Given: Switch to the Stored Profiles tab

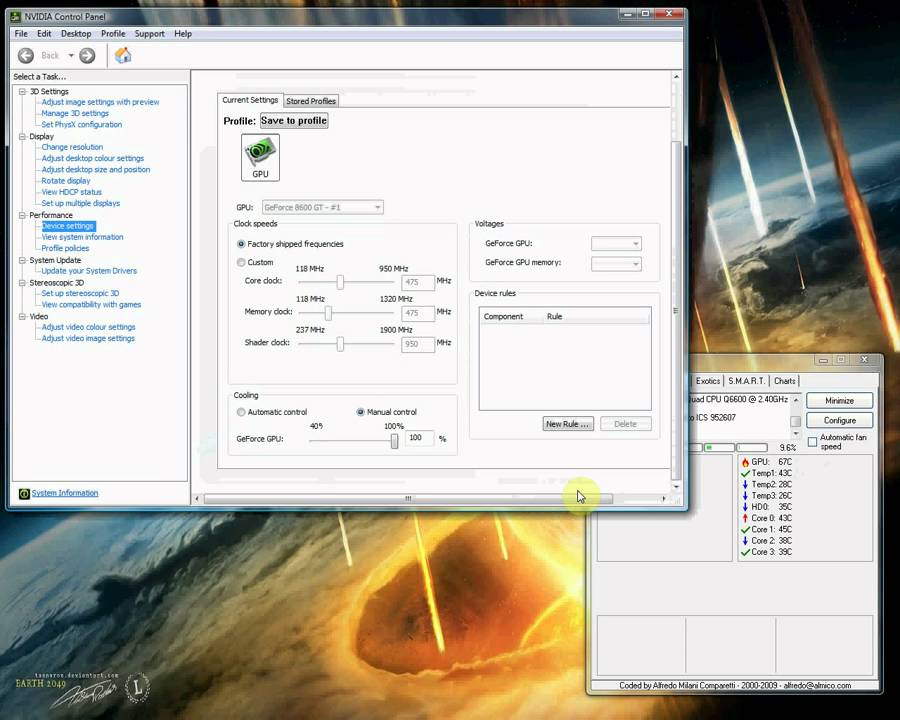Looking at the screenshot, I should [311, 101].
